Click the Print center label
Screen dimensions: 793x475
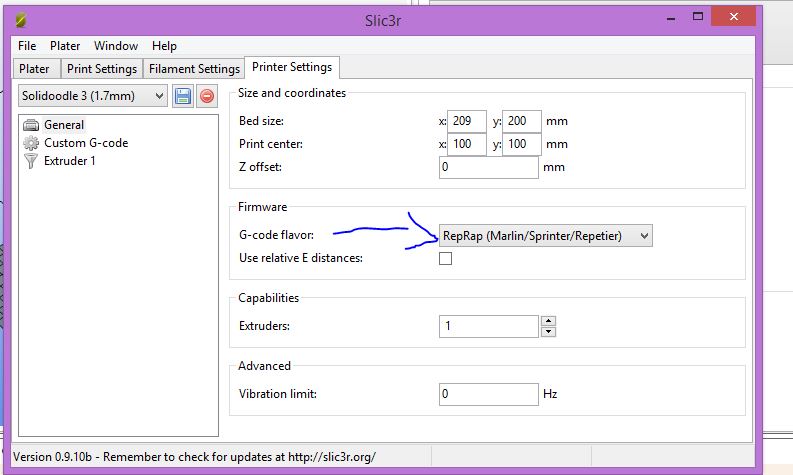tap(271, 144)
